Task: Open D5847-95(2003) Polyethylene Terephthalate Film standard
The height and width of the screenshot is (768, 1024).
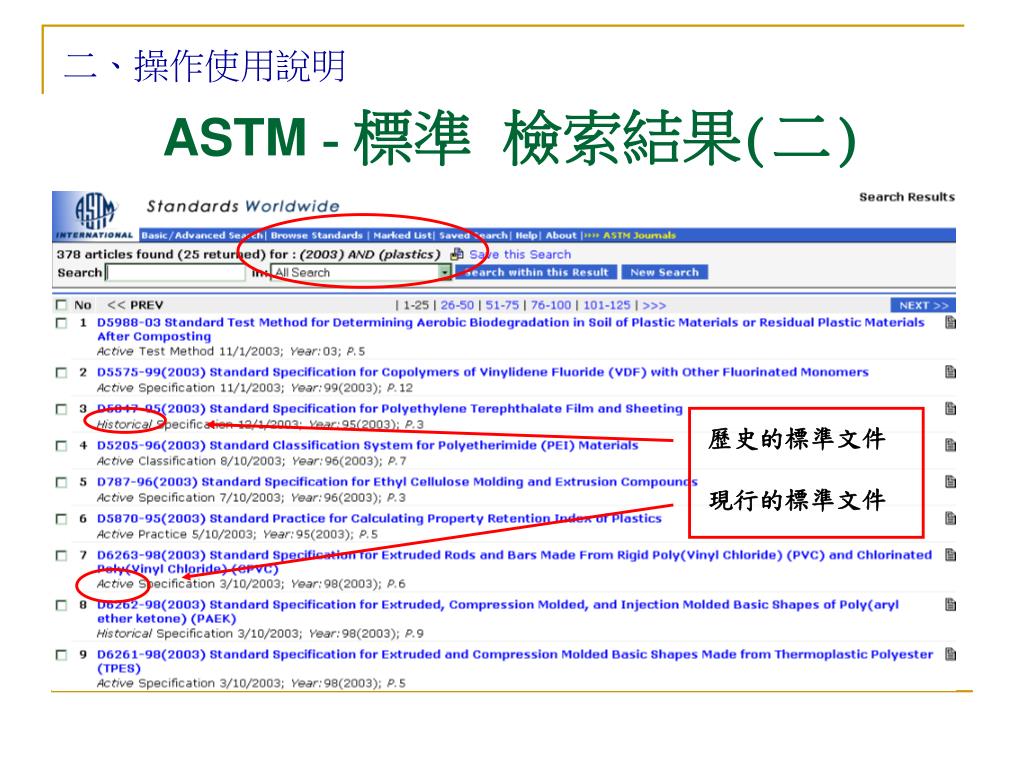Action: (x=390, y=408)
